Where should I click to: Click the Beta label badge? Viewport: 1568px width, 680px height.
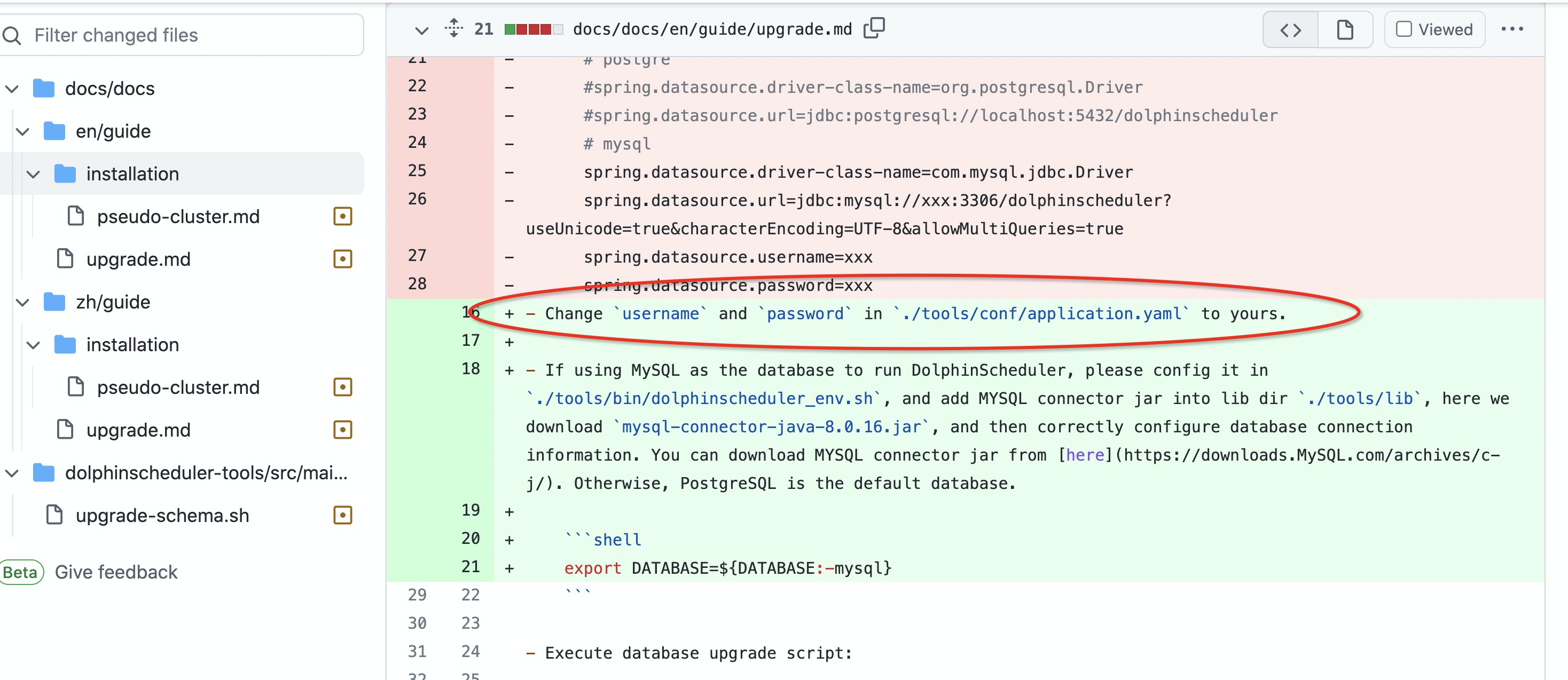(21, 572)
